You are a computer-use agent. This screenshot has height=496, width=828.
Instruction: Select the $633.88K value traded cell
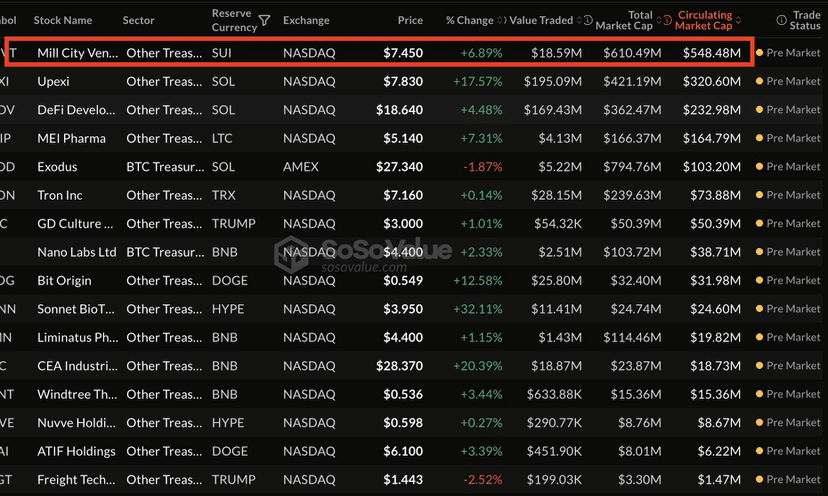[x=554, y=395]
